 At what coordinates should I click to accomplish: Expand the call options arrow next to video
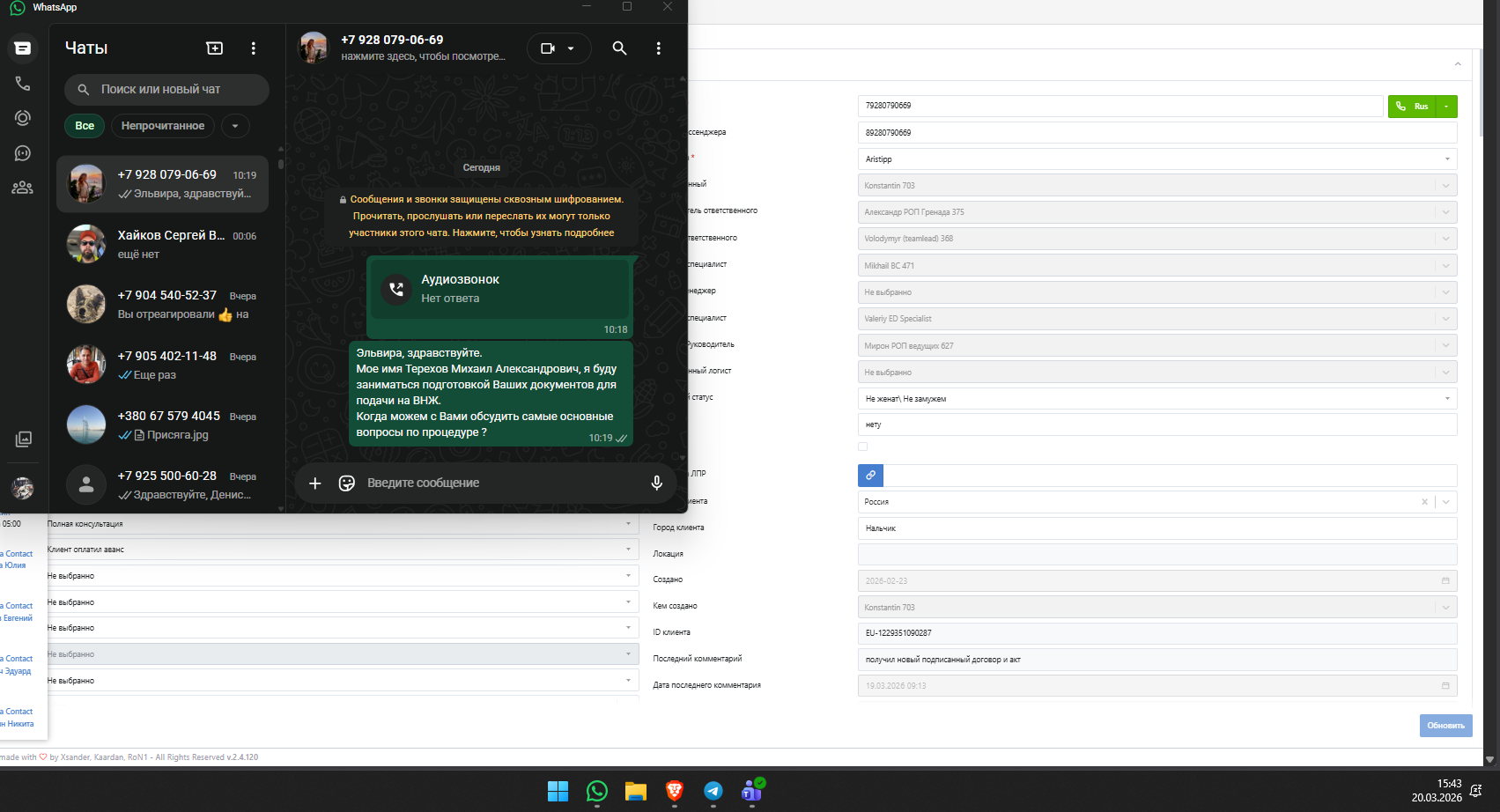[571, 48]
